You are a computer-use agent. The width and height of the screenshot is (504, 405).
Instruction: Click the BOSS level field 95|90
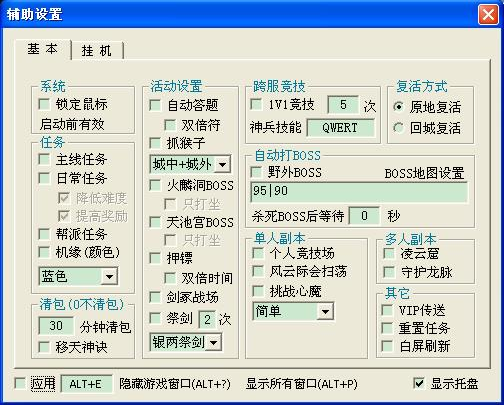(359, 192)
